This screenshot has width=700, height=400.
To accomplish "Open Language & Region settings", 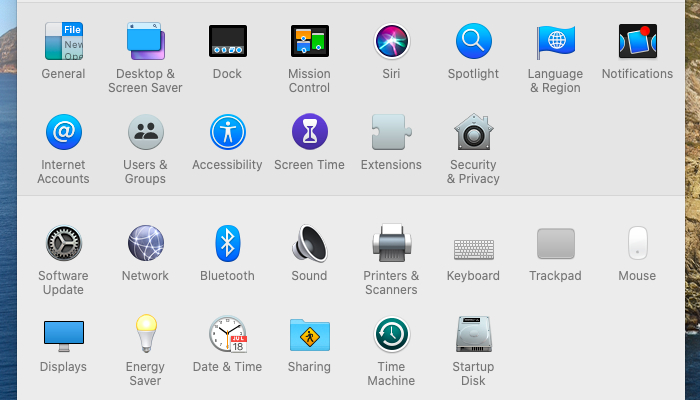I will click(556, 42).
